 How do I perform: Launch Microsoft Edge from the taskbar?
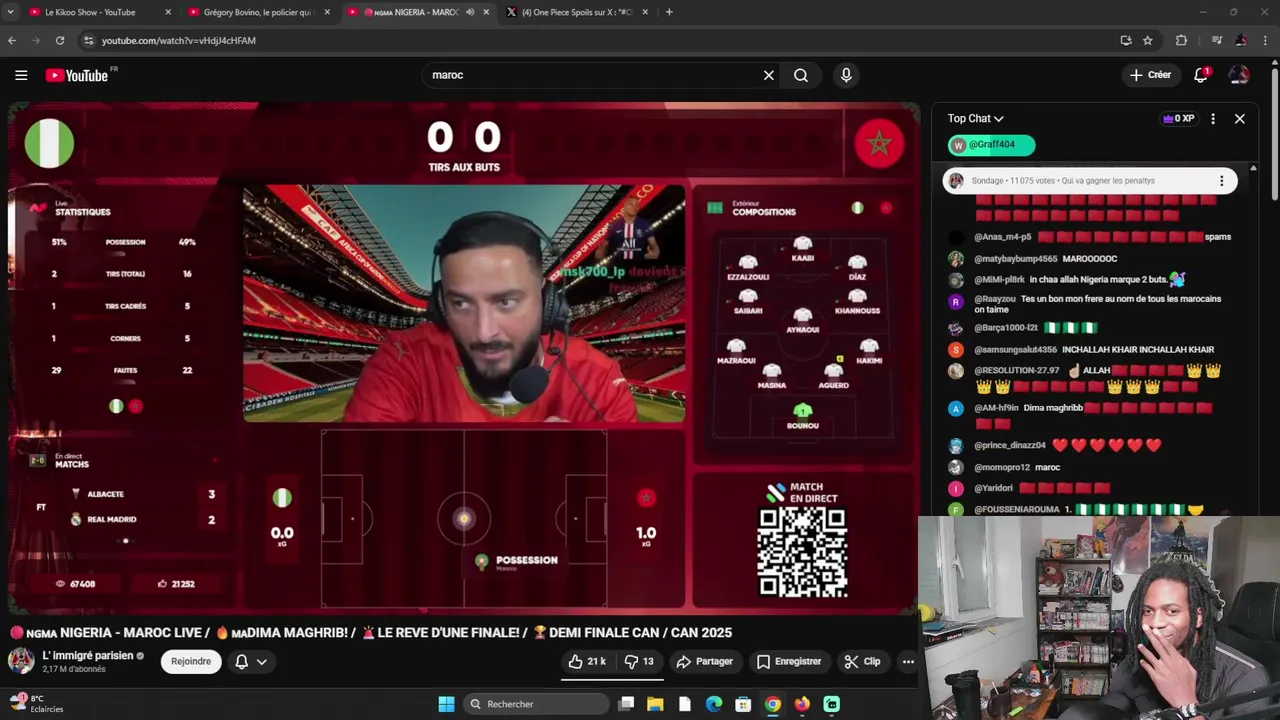714,704
